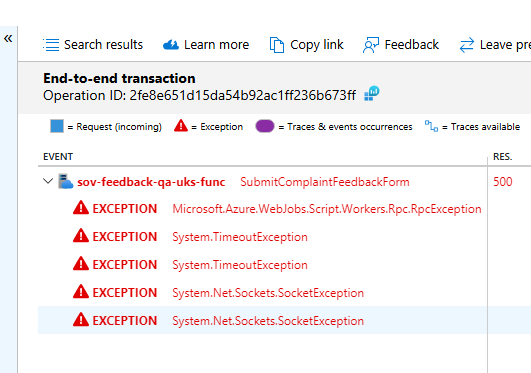Click warning icon on RpcException row
The height and width of the screenshot is (373, 531).
(81, 208)
